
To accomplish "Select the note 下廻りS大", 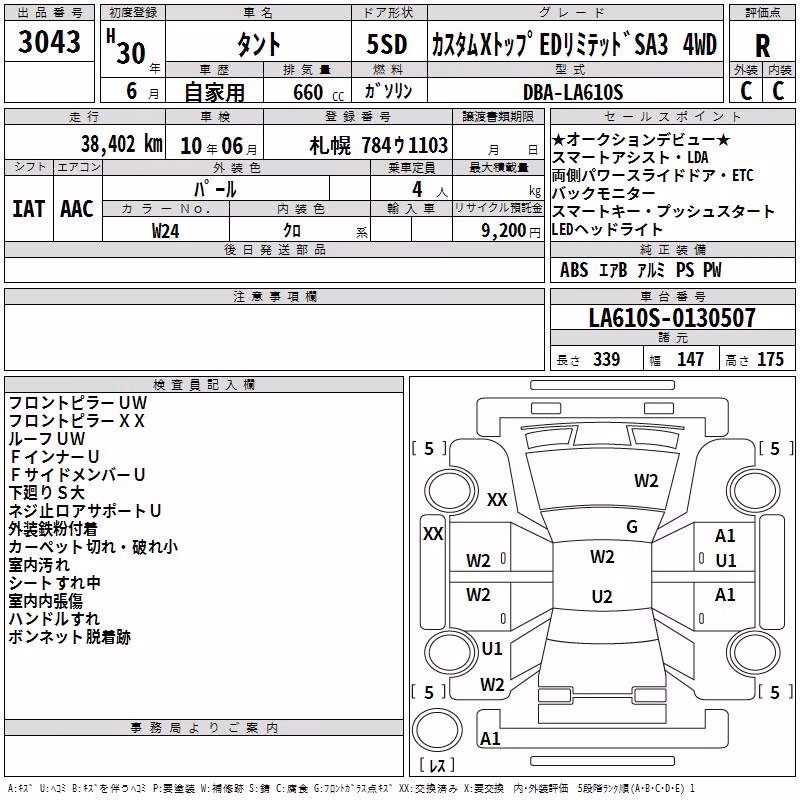I will 46,493.
